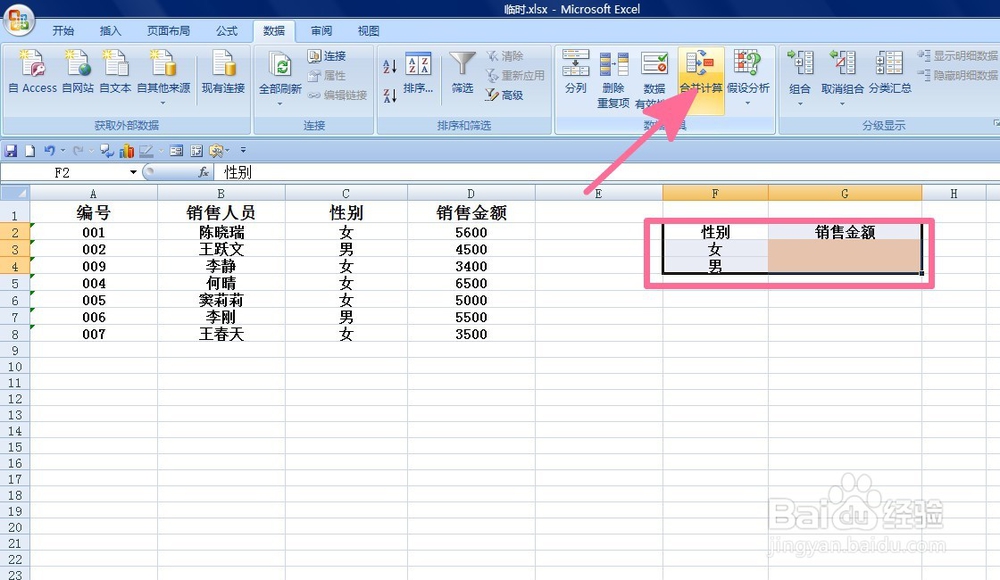Select cell containing 李刚
This screenshot has height=580, width=1000.
[221, 317]
